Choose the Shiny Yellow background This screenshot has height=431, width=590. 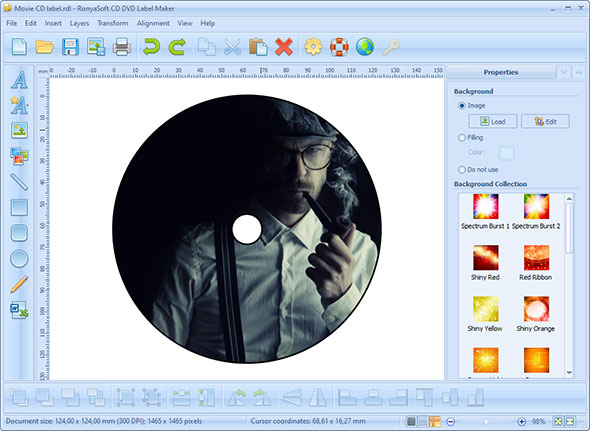click(x=485, y=314)
